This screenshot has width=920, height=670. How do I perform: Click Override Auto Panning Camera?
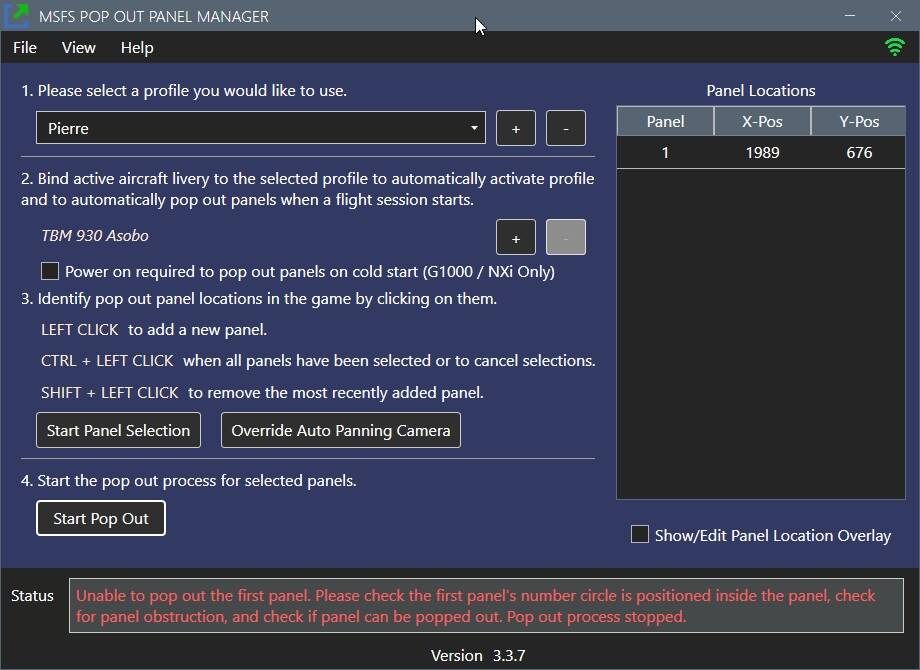(340, 430)
